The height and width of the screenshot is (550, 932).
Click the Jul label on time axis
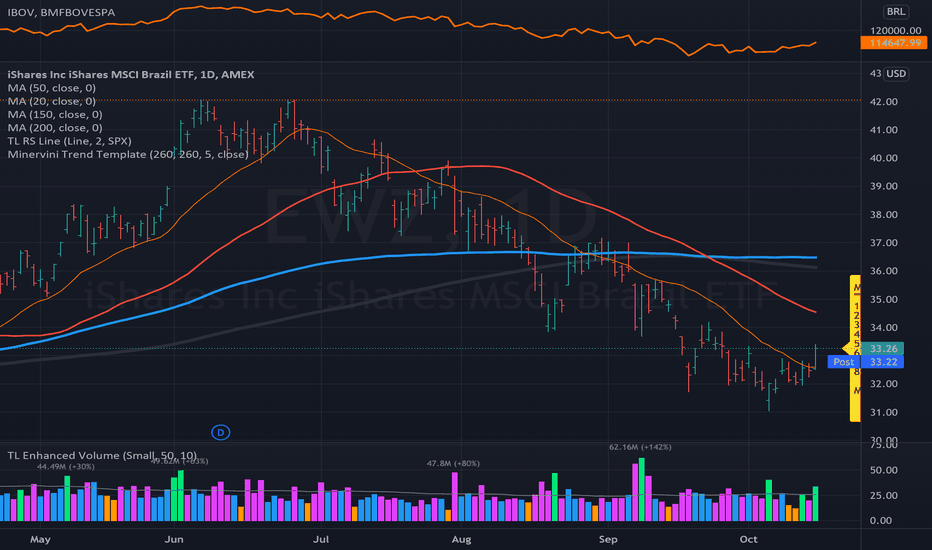point(321,539)
